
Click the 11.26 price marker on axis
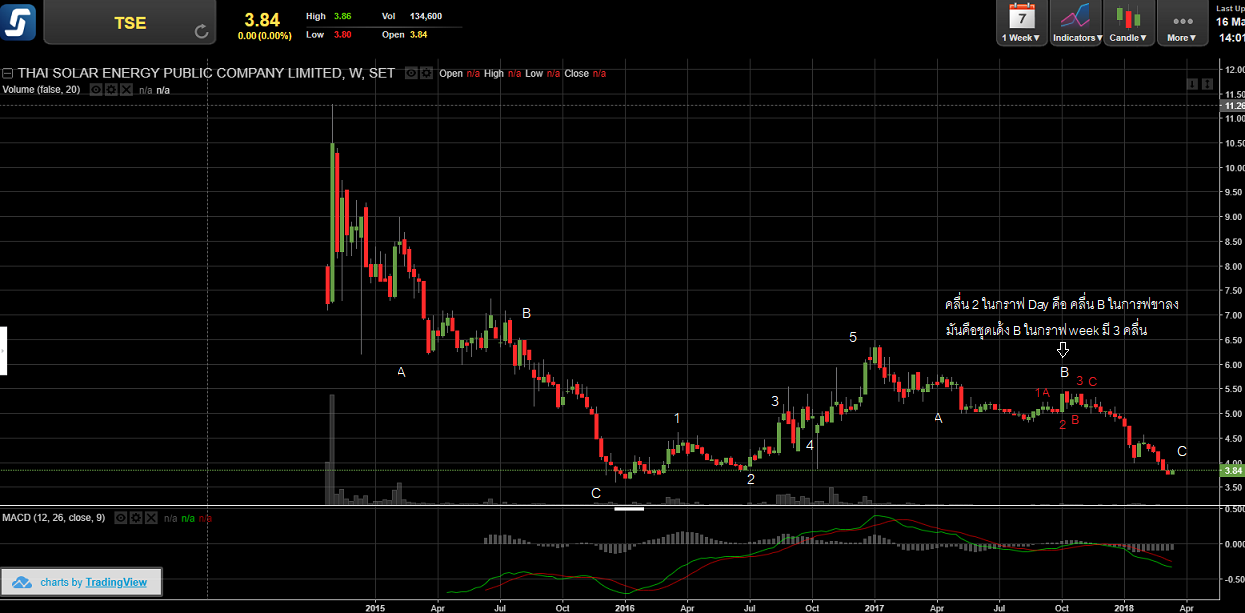click(x=1232, y=105)
